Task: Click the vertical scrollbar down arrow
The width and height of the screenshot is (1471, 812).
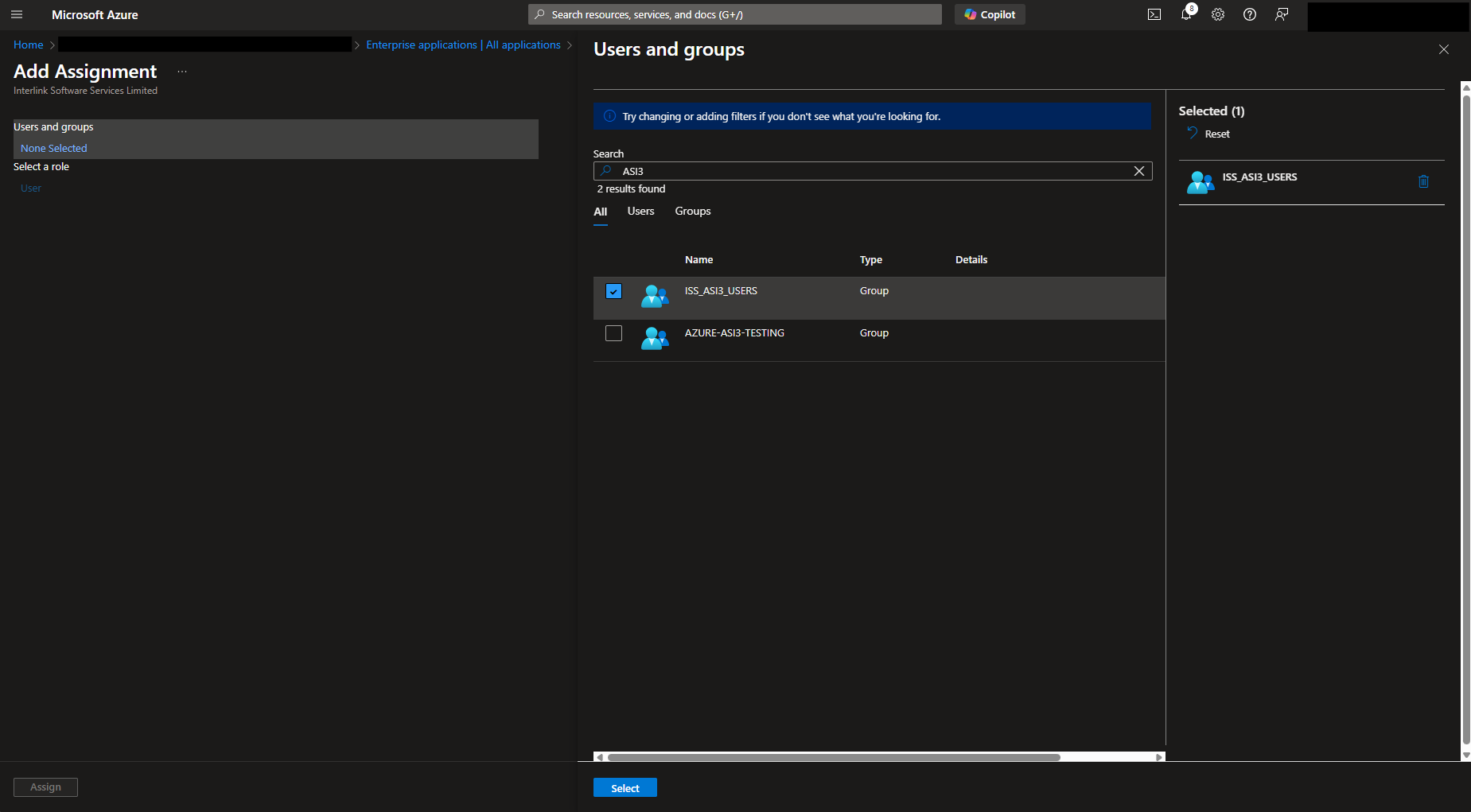Action: click(1466, 756)
